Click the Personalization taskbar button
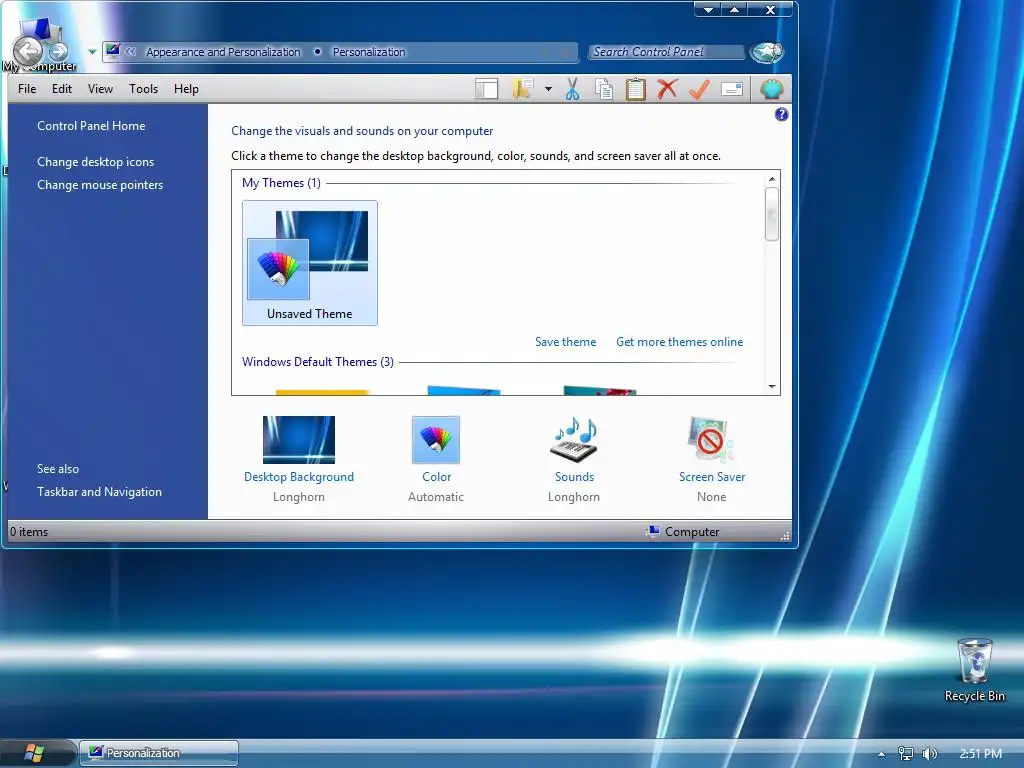Screen dimensions: 1024x768 (159, 753)
